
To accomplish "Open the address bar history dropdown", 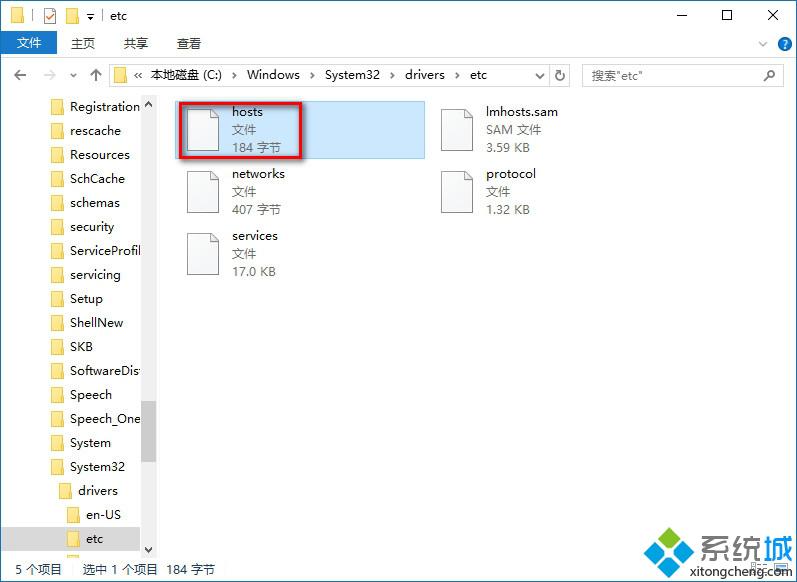I will [x=540, y=76].
